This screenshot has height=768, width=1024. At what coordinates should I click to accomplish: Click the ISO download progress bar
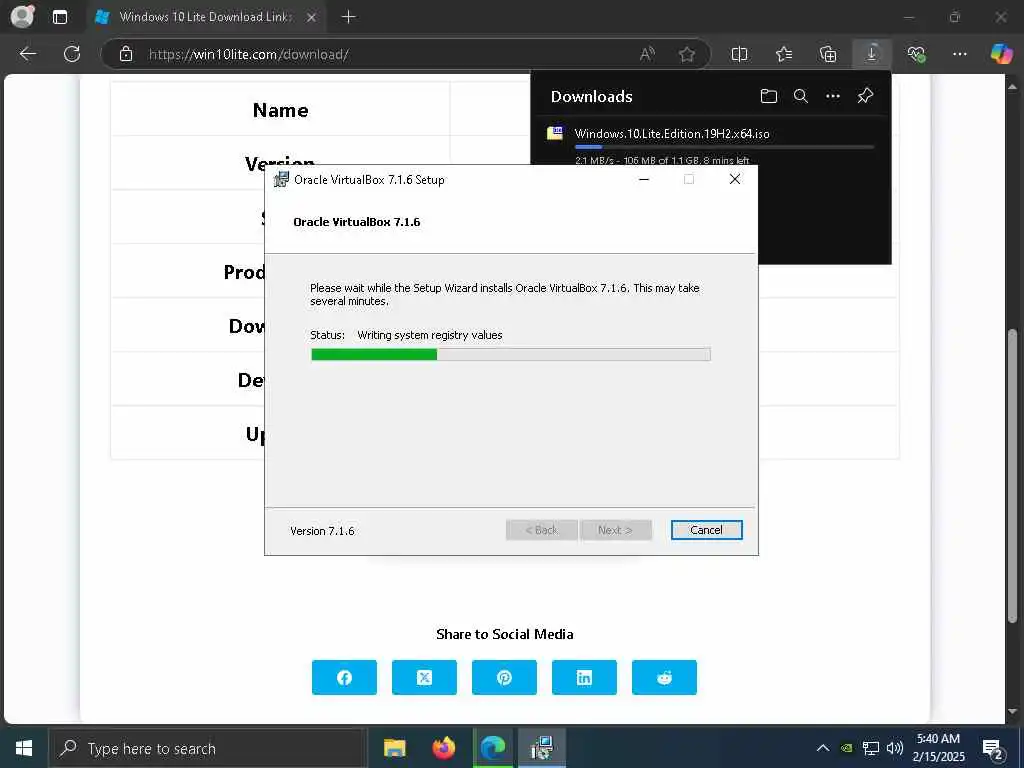[724, 148]
